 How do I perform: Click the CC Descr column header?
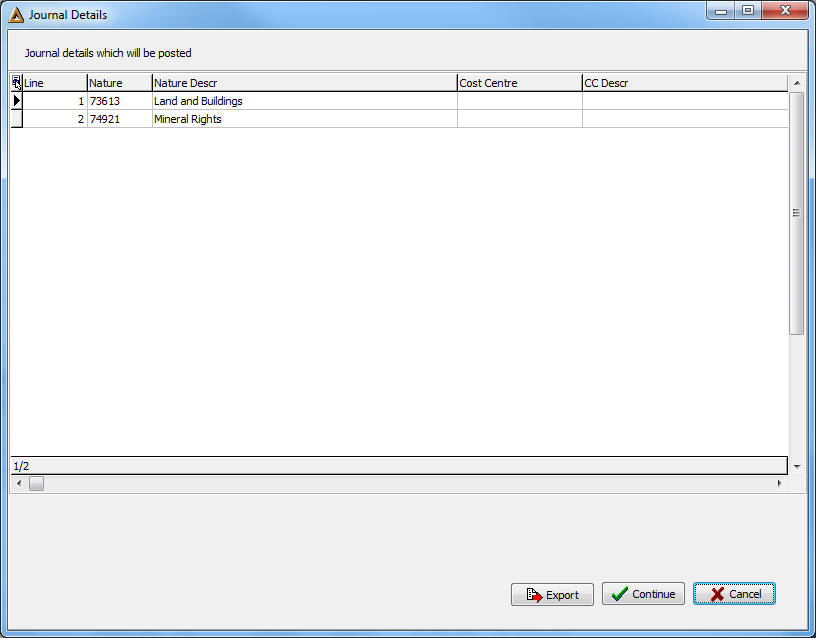tap(685, 83)
